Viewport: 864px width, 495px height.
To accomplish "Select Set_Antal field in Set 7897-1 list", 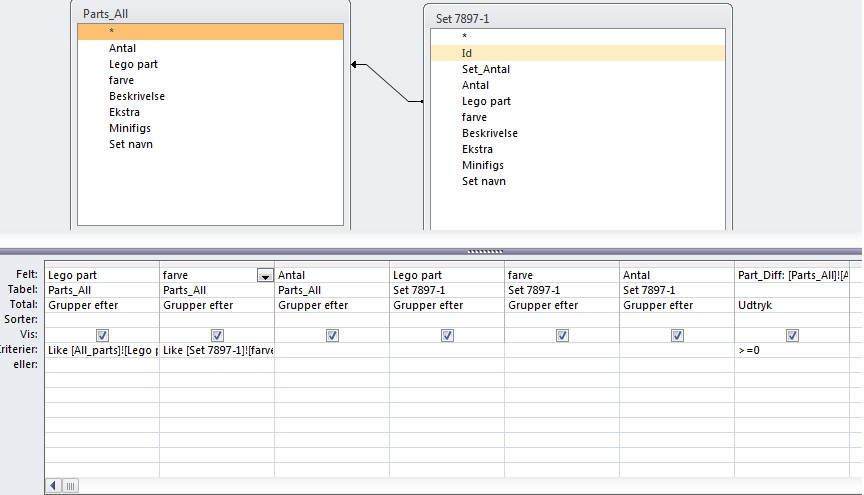I will pos(486,69).
